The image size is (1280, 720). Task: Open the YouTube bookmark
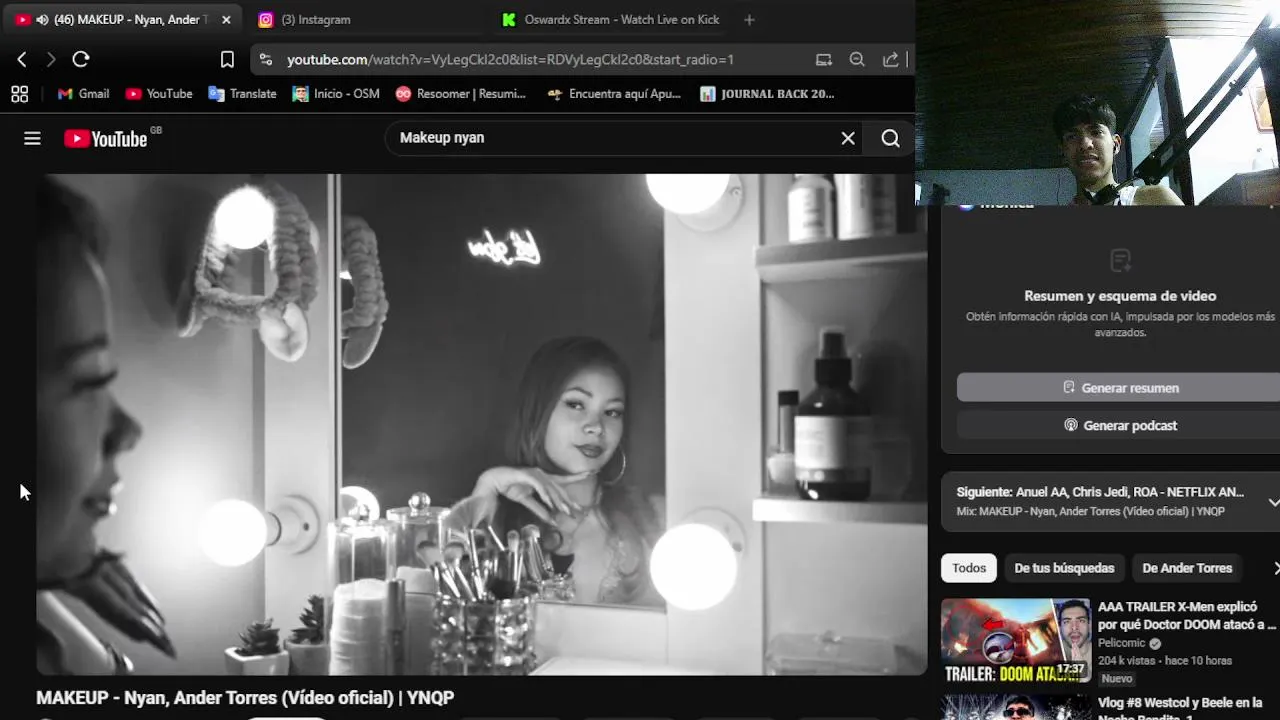coord(159,94)
